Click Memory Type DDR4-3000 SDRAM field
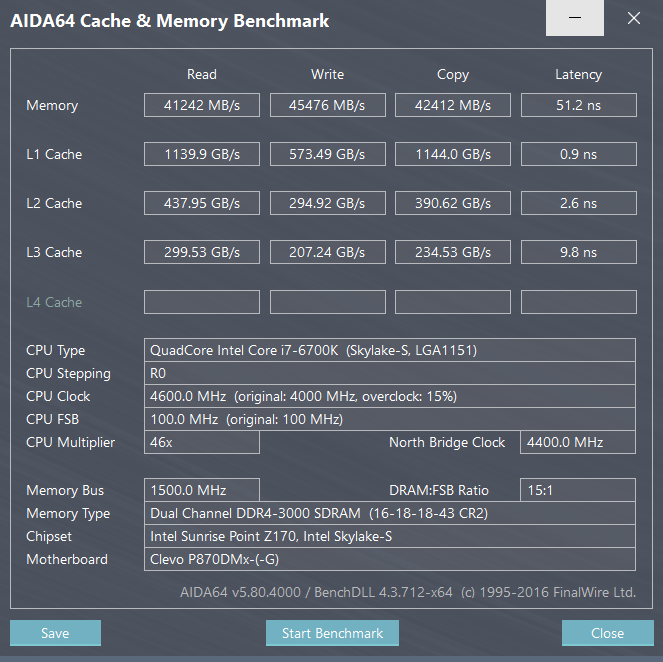The width and height of the screenshot is (663, 662). tap(390, 513)
